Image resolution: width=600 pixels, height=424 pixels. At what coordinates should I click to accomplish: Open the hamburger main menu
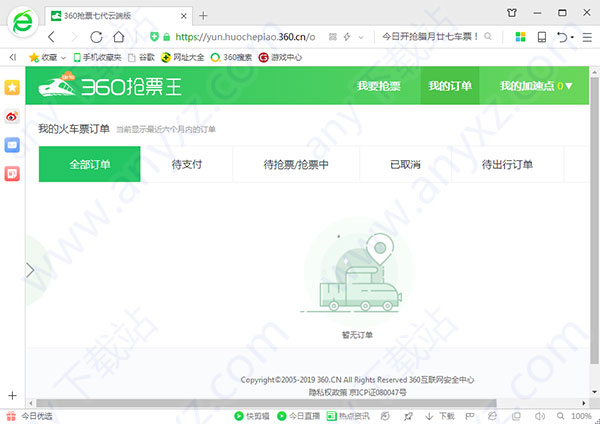tap(587, 37)
